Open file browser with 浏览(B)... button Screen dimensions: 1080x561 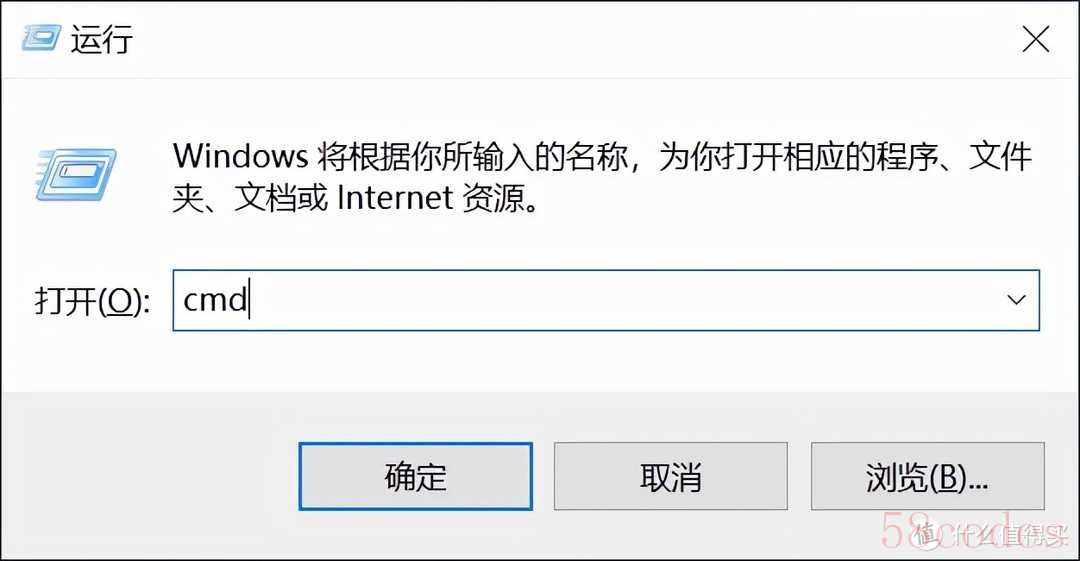point(927,476)
